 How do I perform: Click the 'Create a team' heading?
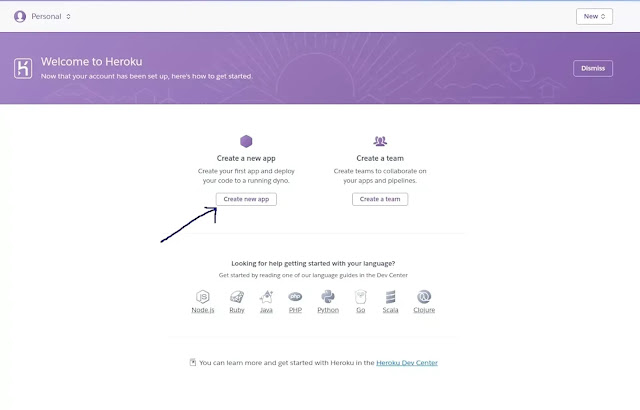(380, 158)
